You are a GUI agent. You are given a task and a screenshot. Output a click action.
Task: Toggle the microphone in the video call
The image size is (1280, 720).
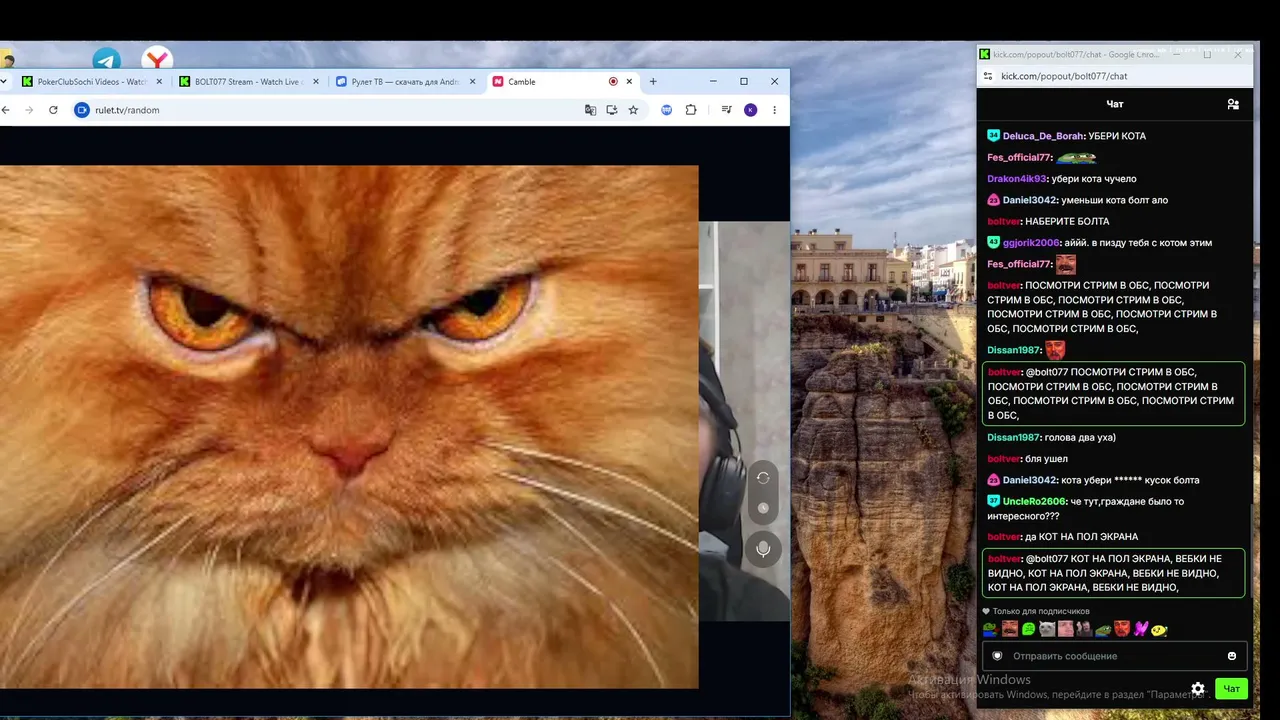(763, 549)
